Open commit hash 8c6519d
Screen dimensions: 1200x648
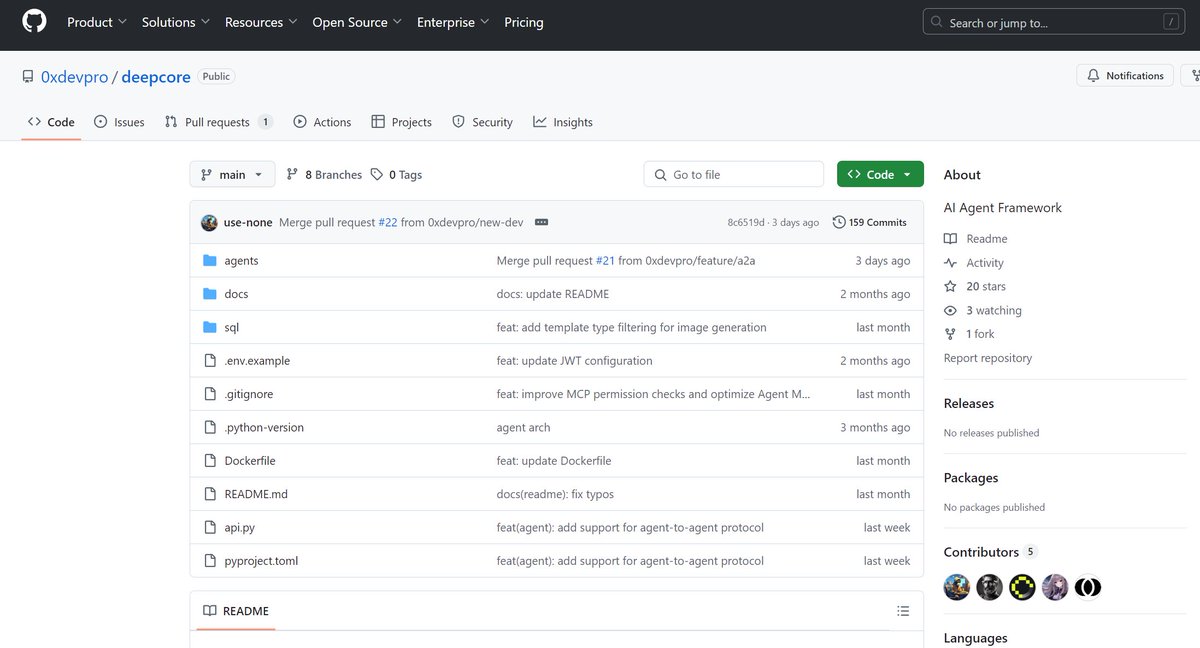746,222
